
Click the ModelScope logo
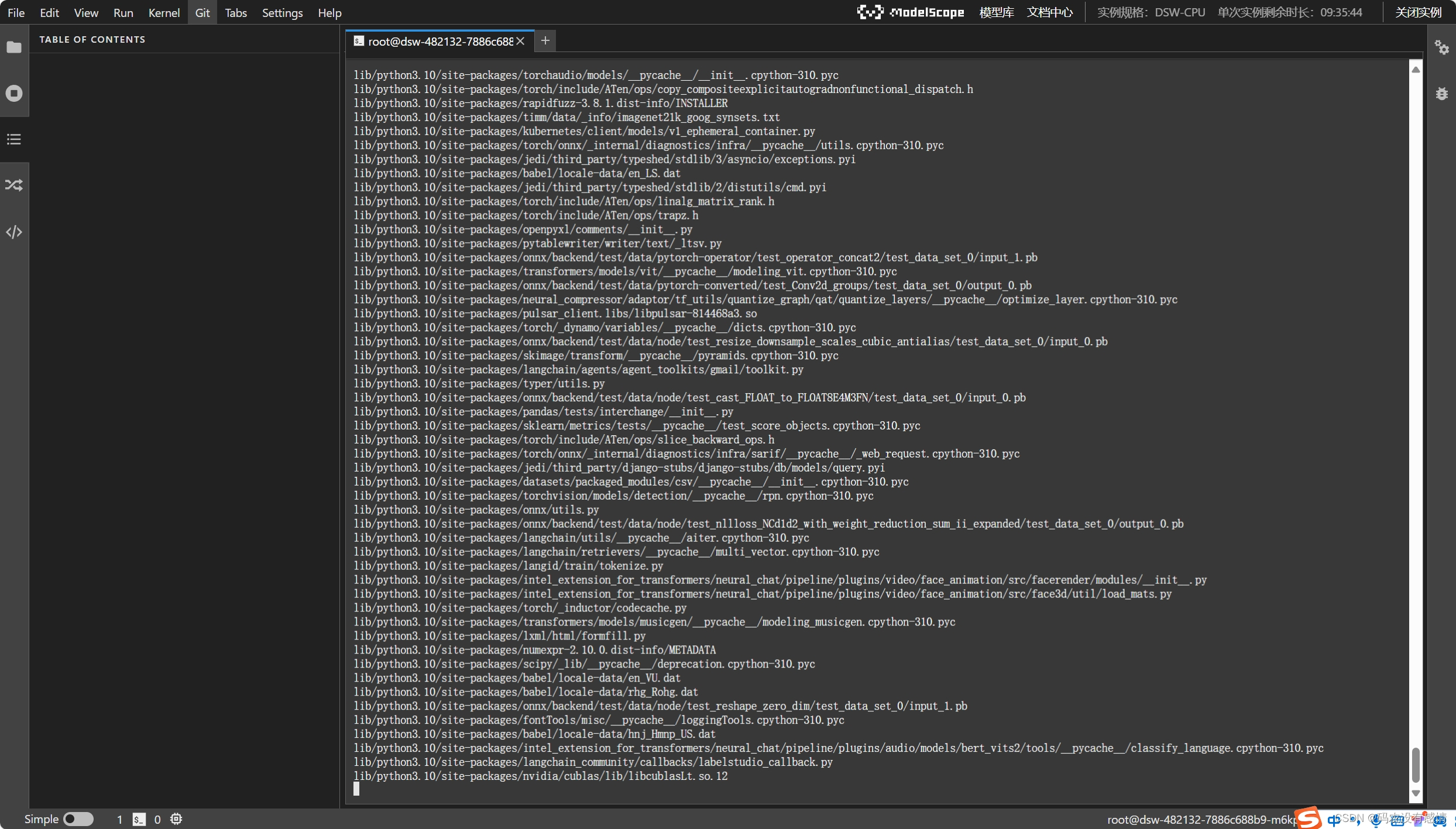pos(910,12)
